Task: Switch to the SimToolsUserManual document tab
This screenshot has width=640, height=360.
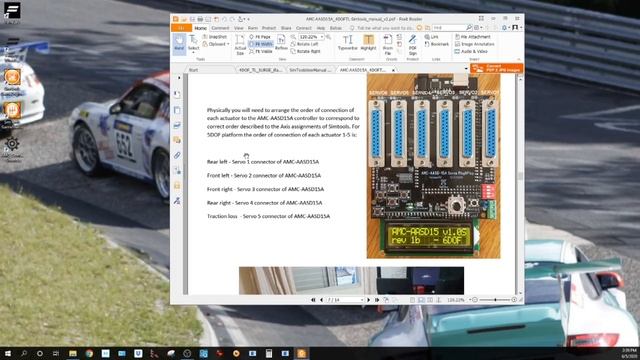Action: pyautogui.click(x=310, y=70)
